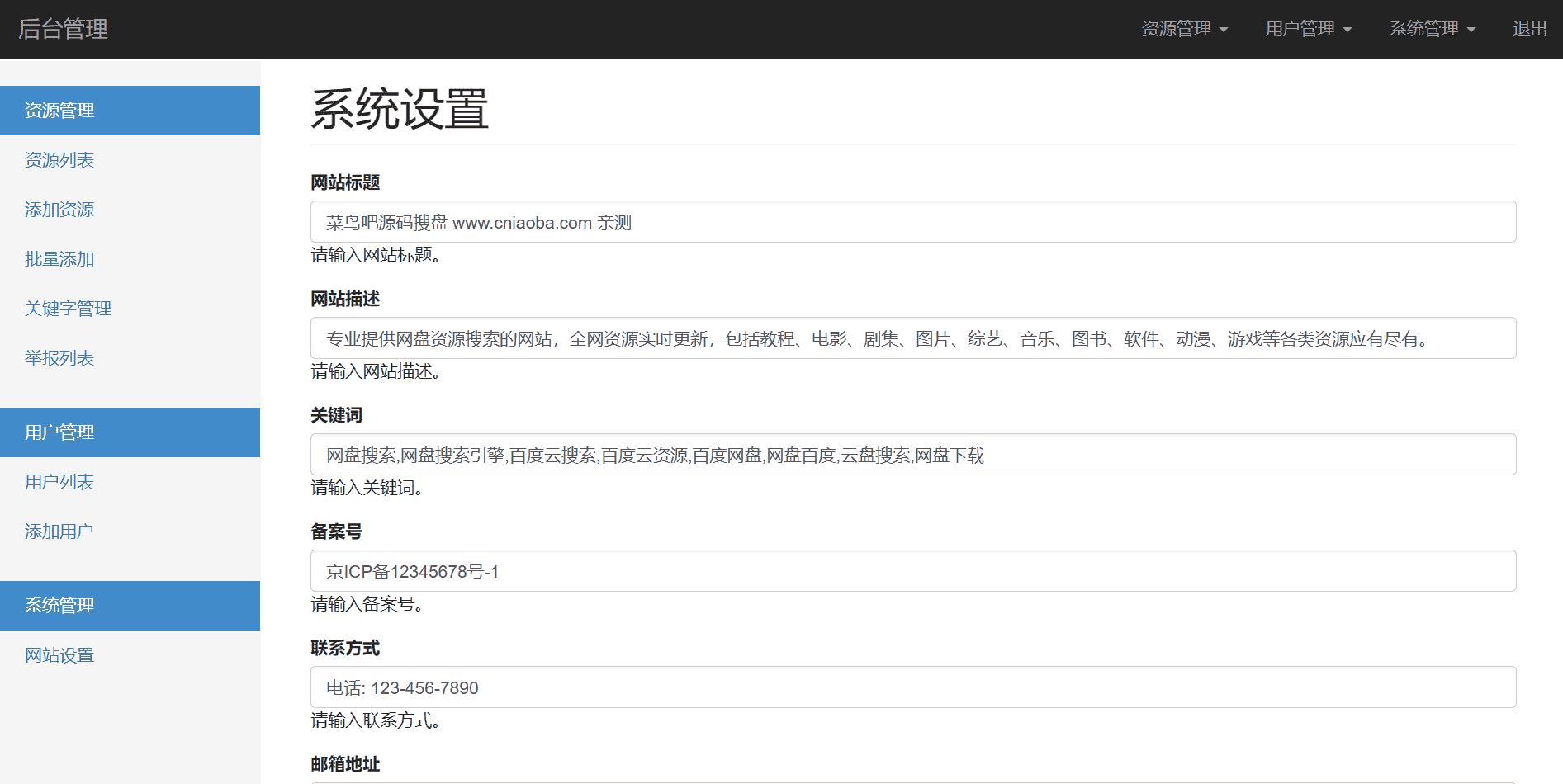Click the 退出 logout link
1563x784 pixels.
1529,29
